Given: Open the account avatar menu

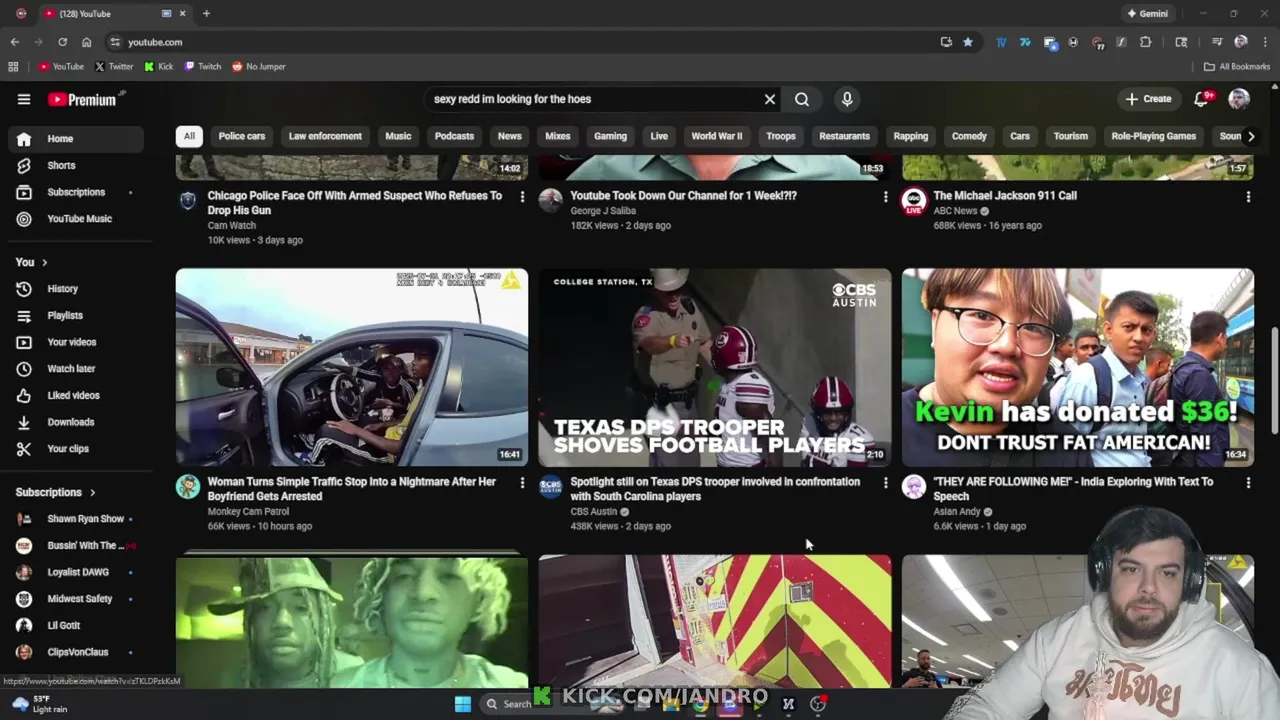Looking at the screenshot, I should click(1239, 99).
